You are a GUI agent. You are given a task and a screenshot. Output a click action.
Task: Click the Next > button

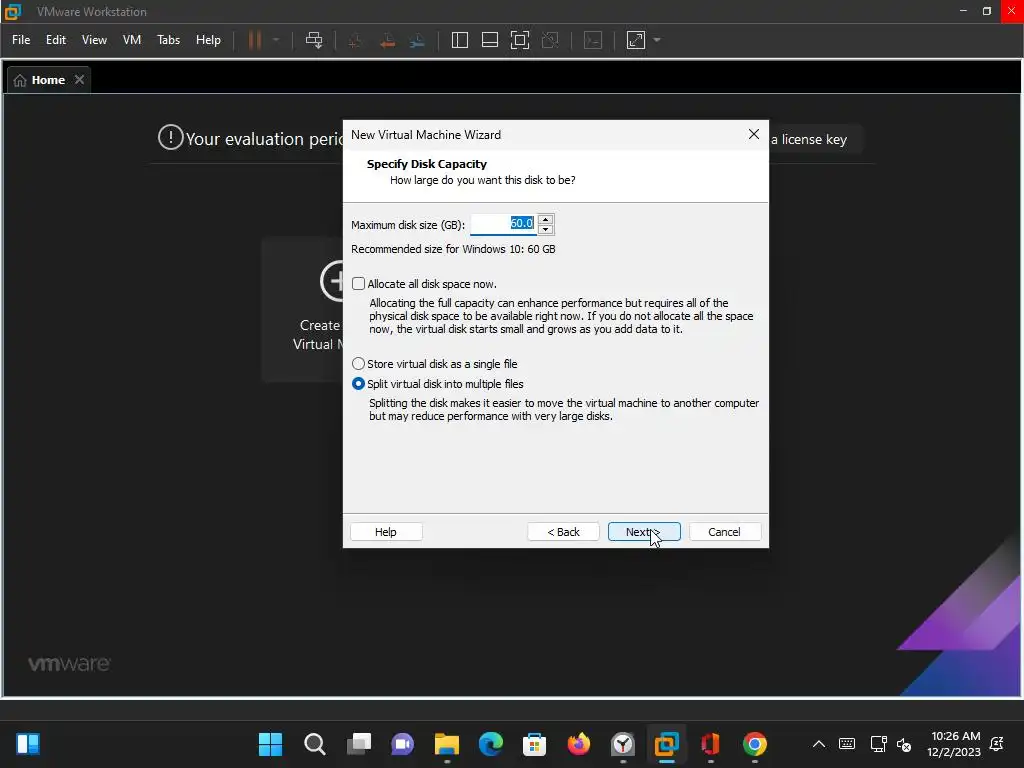pos(644,532)
